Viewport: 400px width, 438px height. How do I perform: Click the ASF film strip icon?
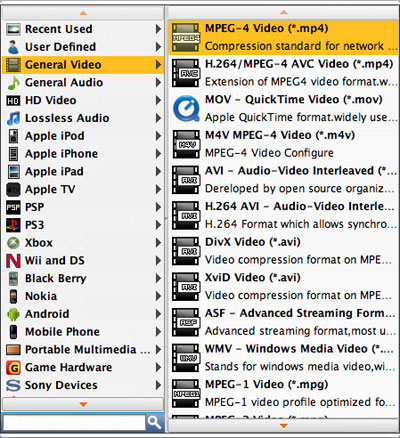click(x=186, y=322)
